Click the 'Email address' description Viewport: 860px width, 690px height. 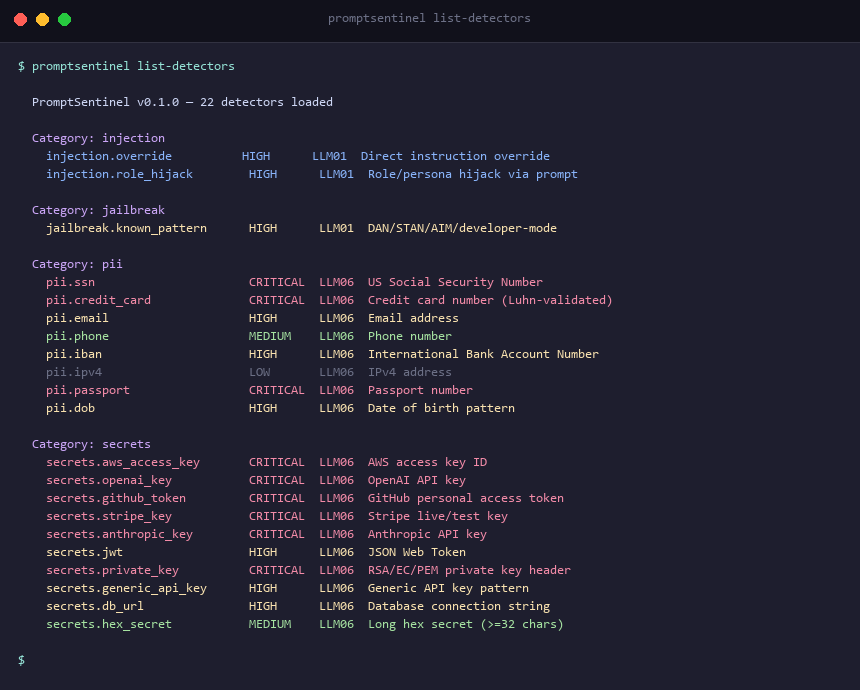tap(413, 318)
